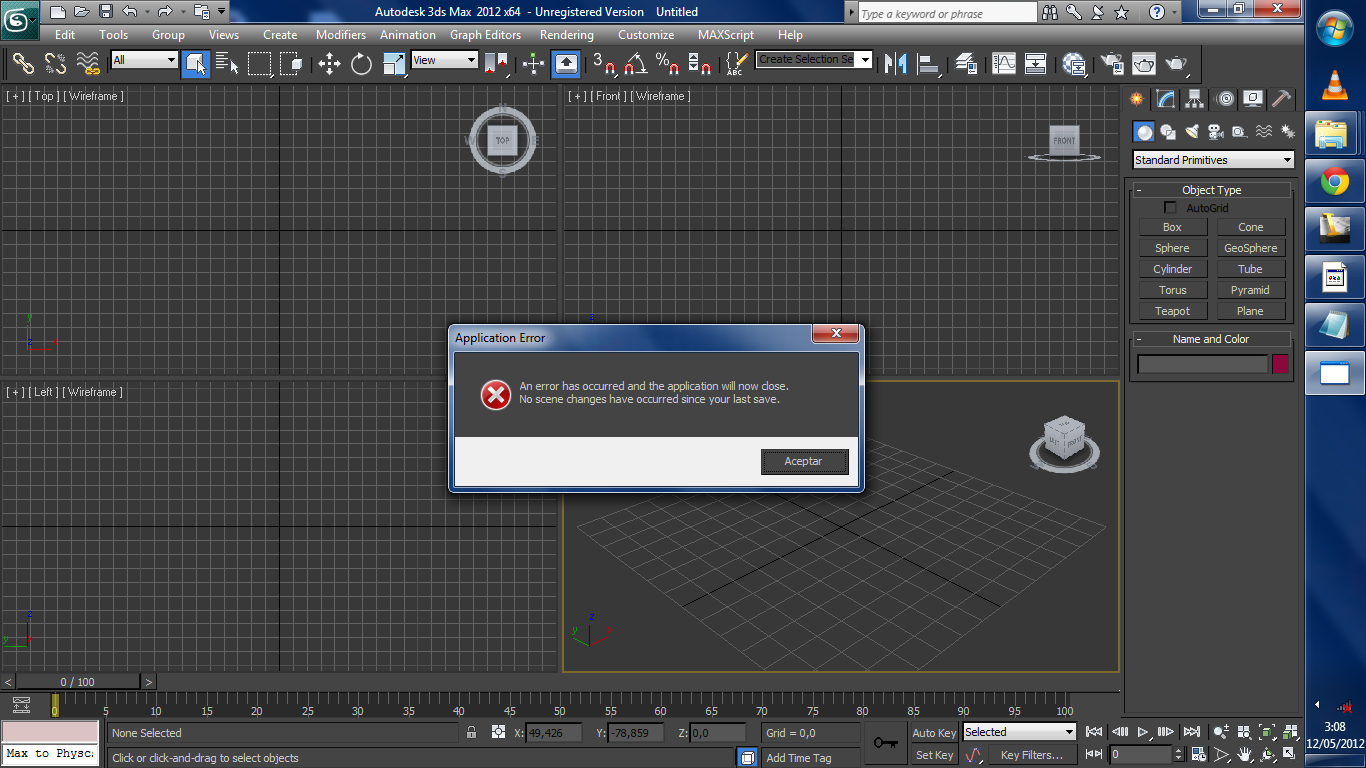Open the Rendering menu
Viewport: 1366px width, 768px height.
point(567,35)
